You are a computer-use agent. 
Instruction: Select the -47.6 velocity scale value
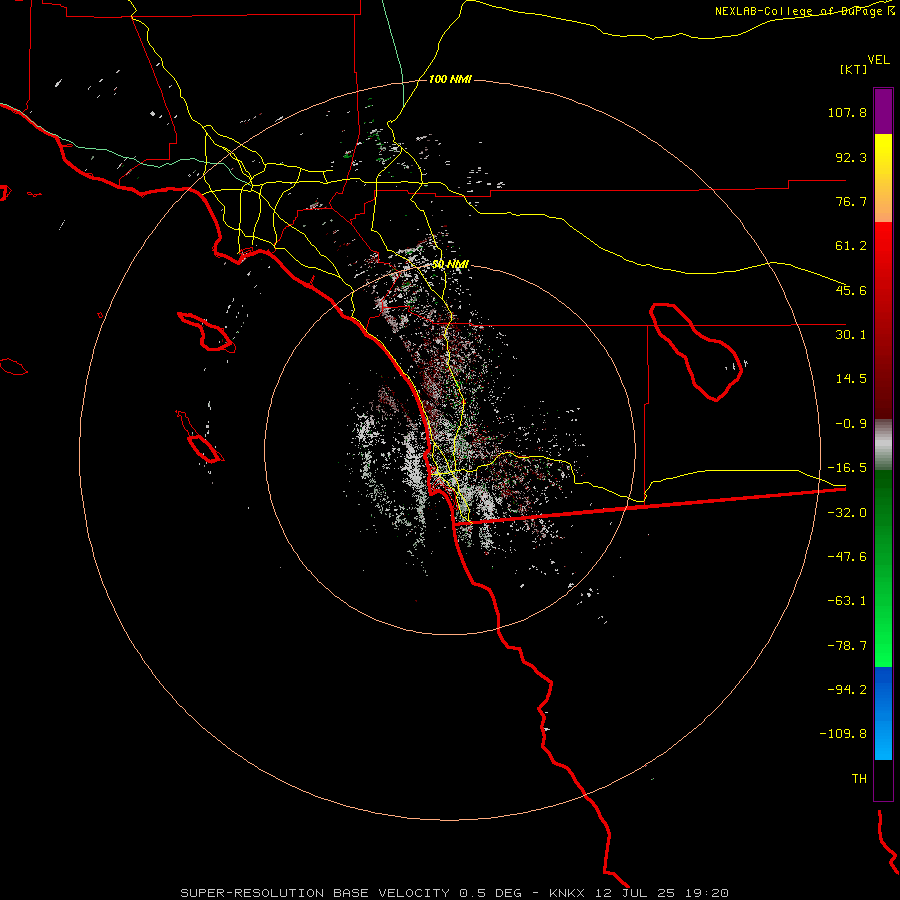coord(847,557)
